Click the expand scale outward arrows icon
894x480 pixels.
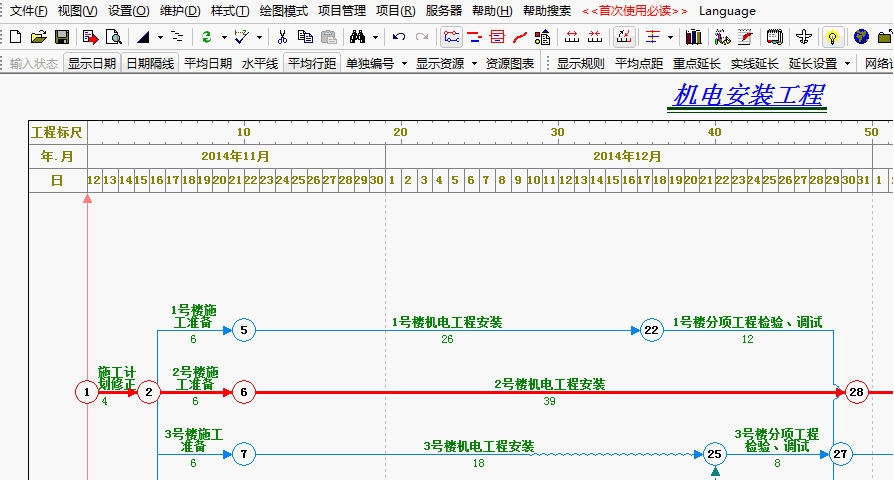pos(572,38)
